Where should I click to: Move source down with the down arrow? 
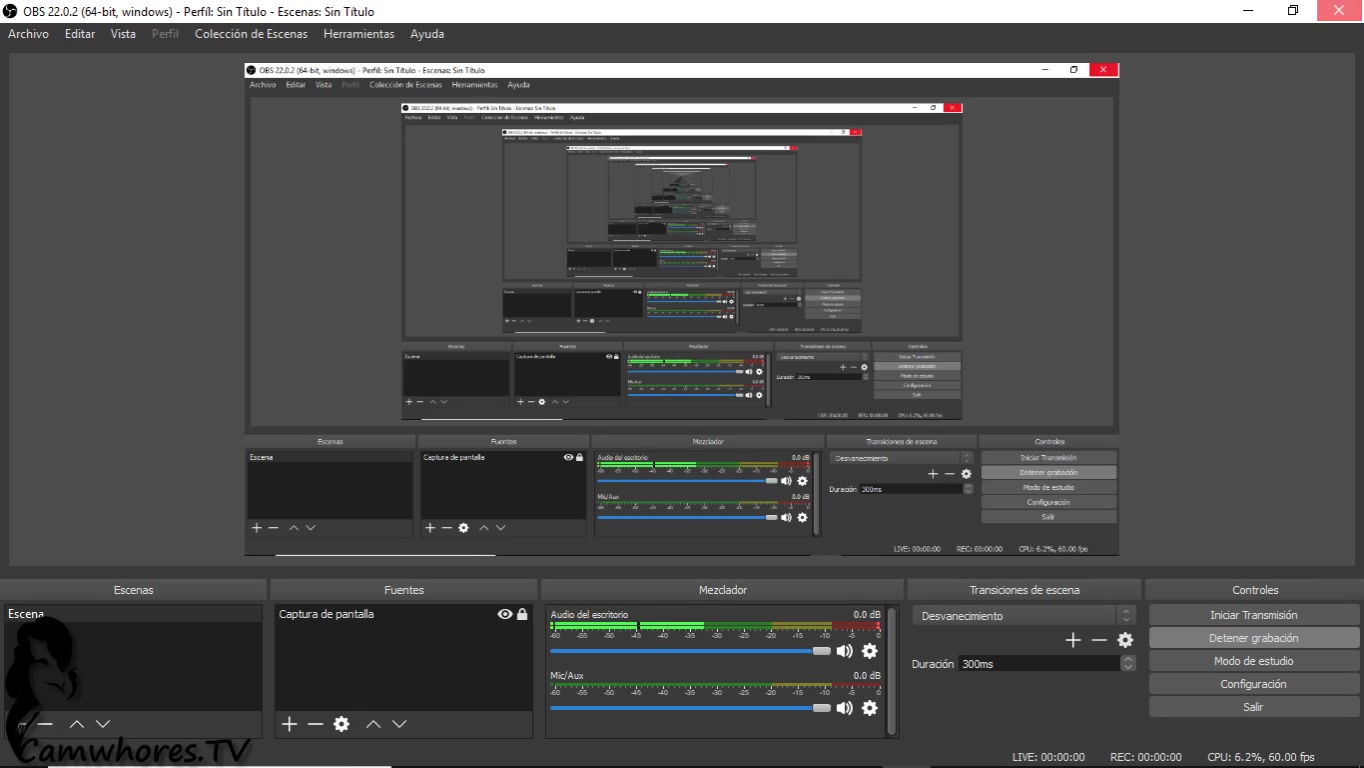[399, 724]
